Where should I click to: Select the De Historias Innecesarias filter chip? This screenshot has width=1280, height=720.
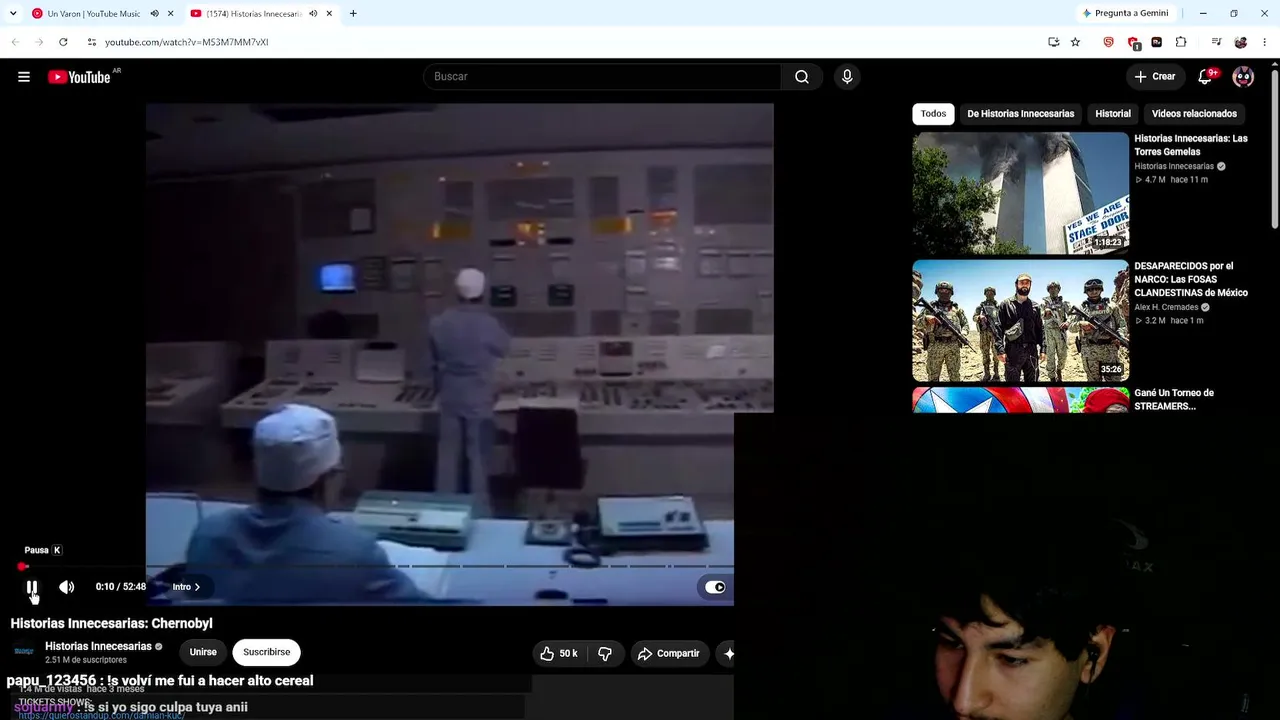click(x=1020, y=114)
